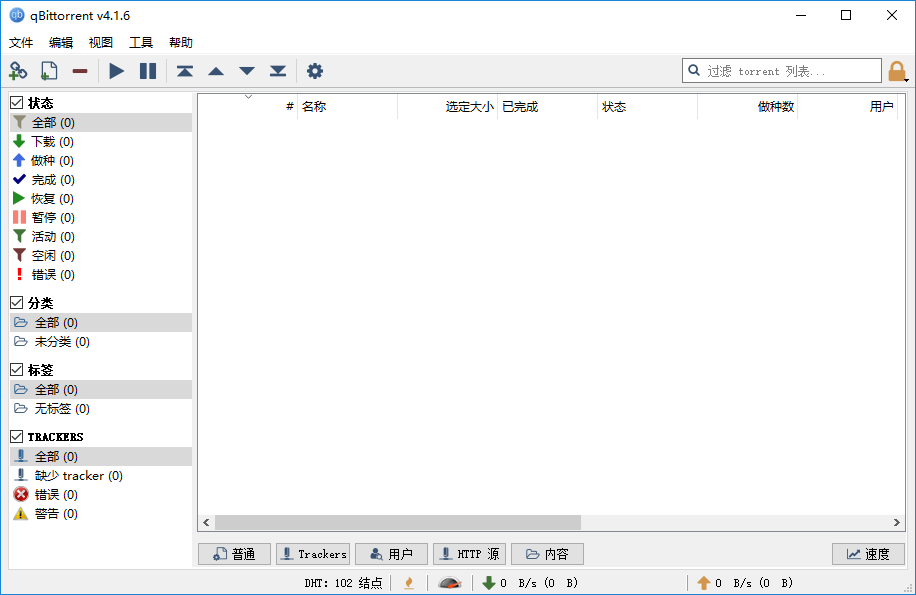Open the 内容 panel button
916x595 pixels.
tap(547, 553)
